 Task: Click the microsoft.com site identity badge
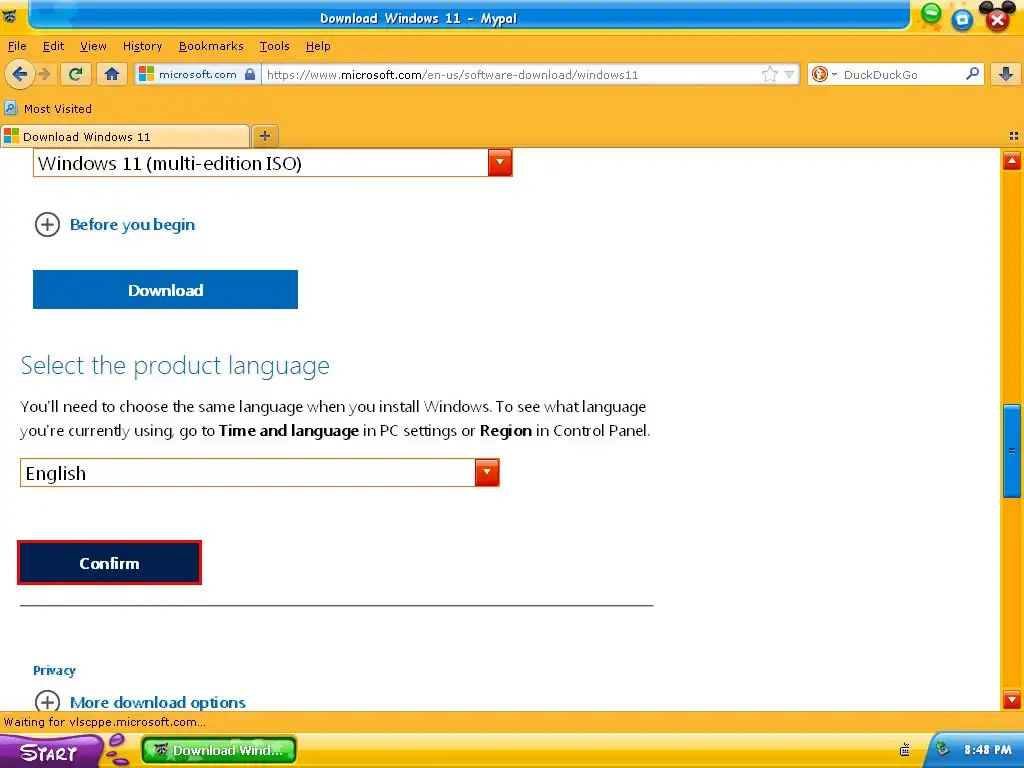pos(197,74)
